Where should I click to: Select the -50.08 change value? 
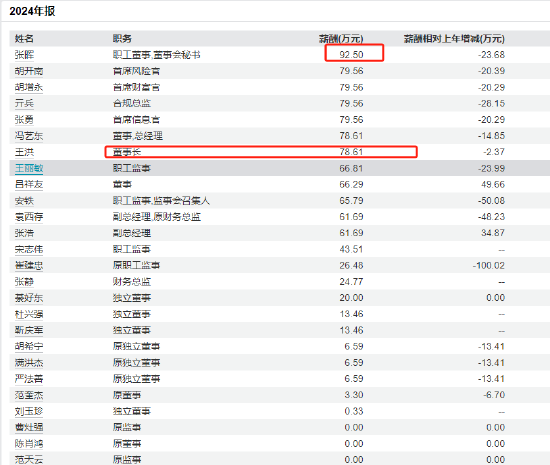pyautogui.click(x=491, y=201)
